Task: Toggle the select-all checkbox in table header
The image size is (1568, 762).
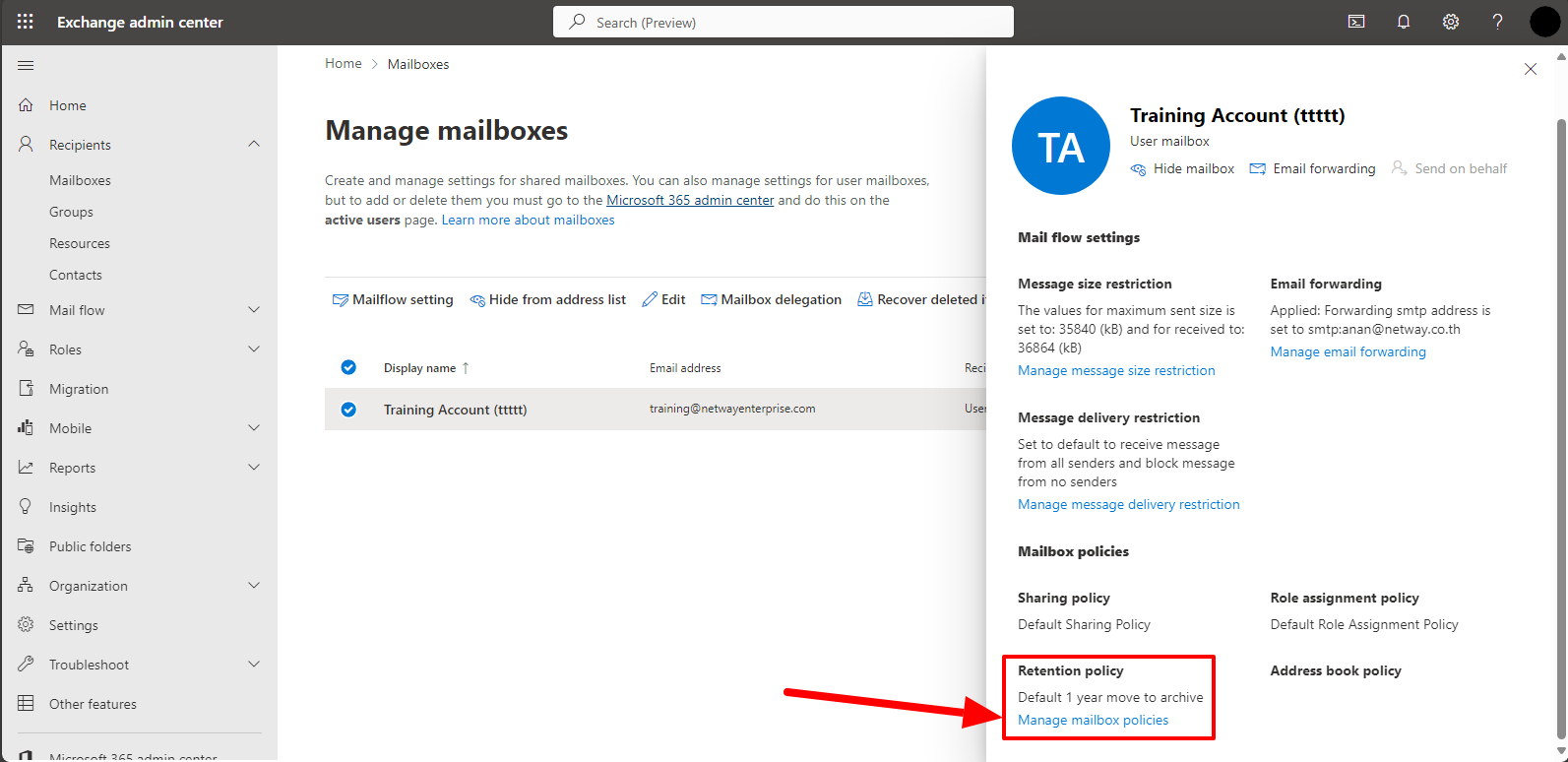Action: (348, 367)
